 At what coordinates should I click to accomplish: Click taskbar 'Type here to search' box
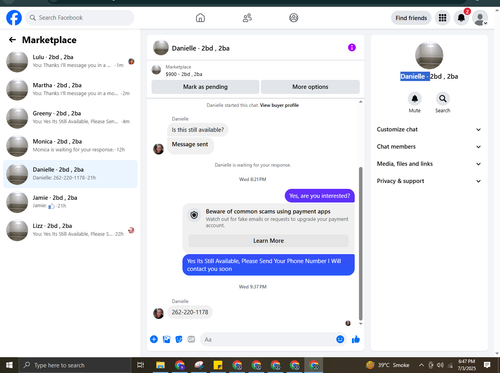pos(75,365)
